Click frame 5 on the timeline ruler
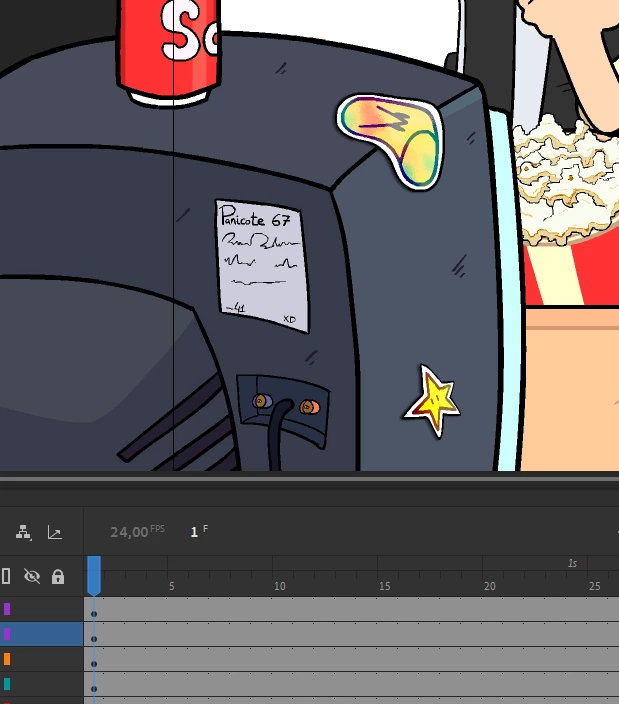 click(x=171, y=586)
